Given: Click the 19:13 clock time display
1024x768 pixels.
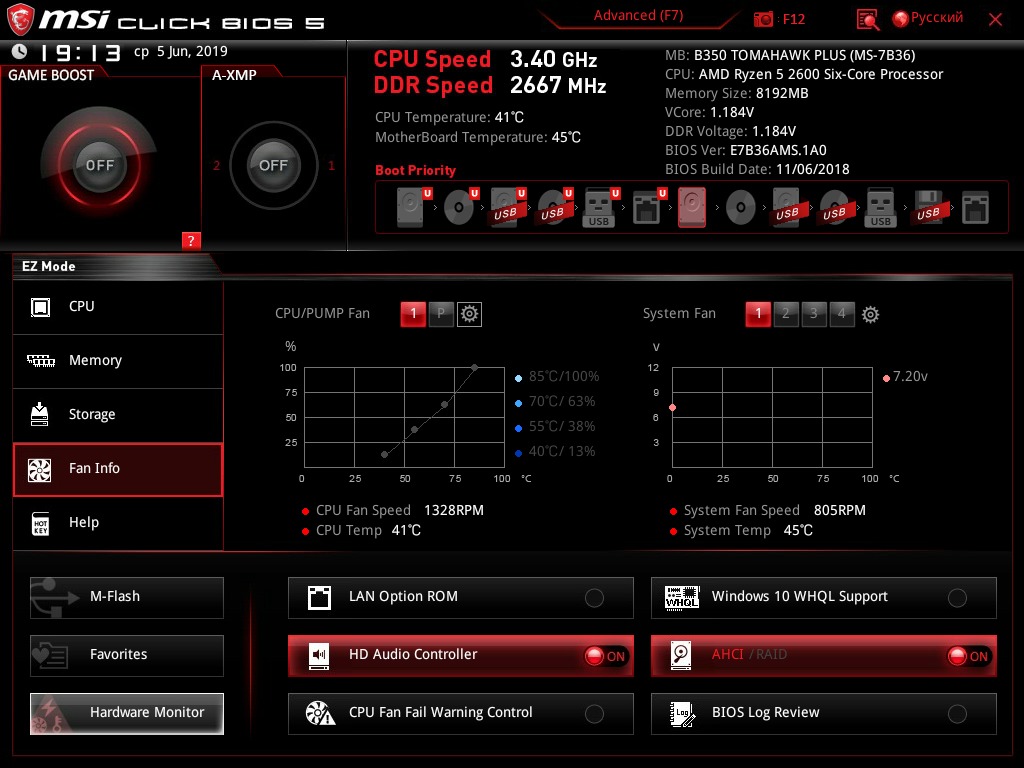Looking at the screenshot, I should tap(80, 52).
